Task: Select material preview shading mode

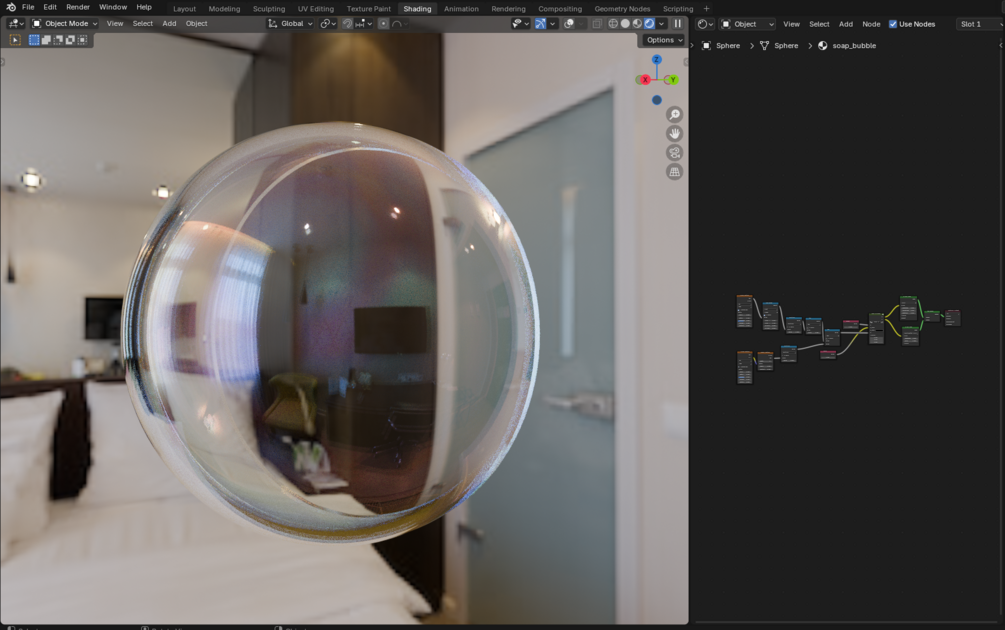Action: 637,24
